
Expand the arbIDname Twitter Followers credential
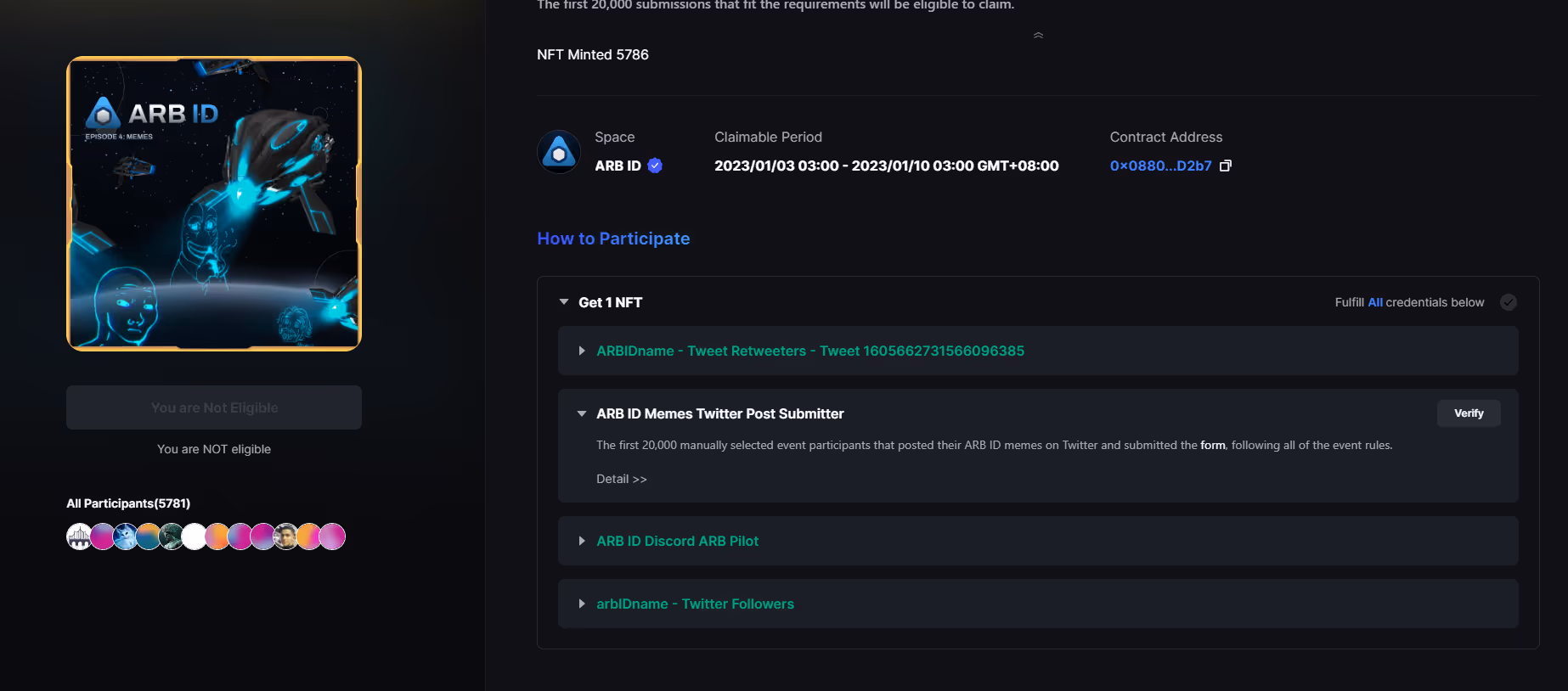582,604
